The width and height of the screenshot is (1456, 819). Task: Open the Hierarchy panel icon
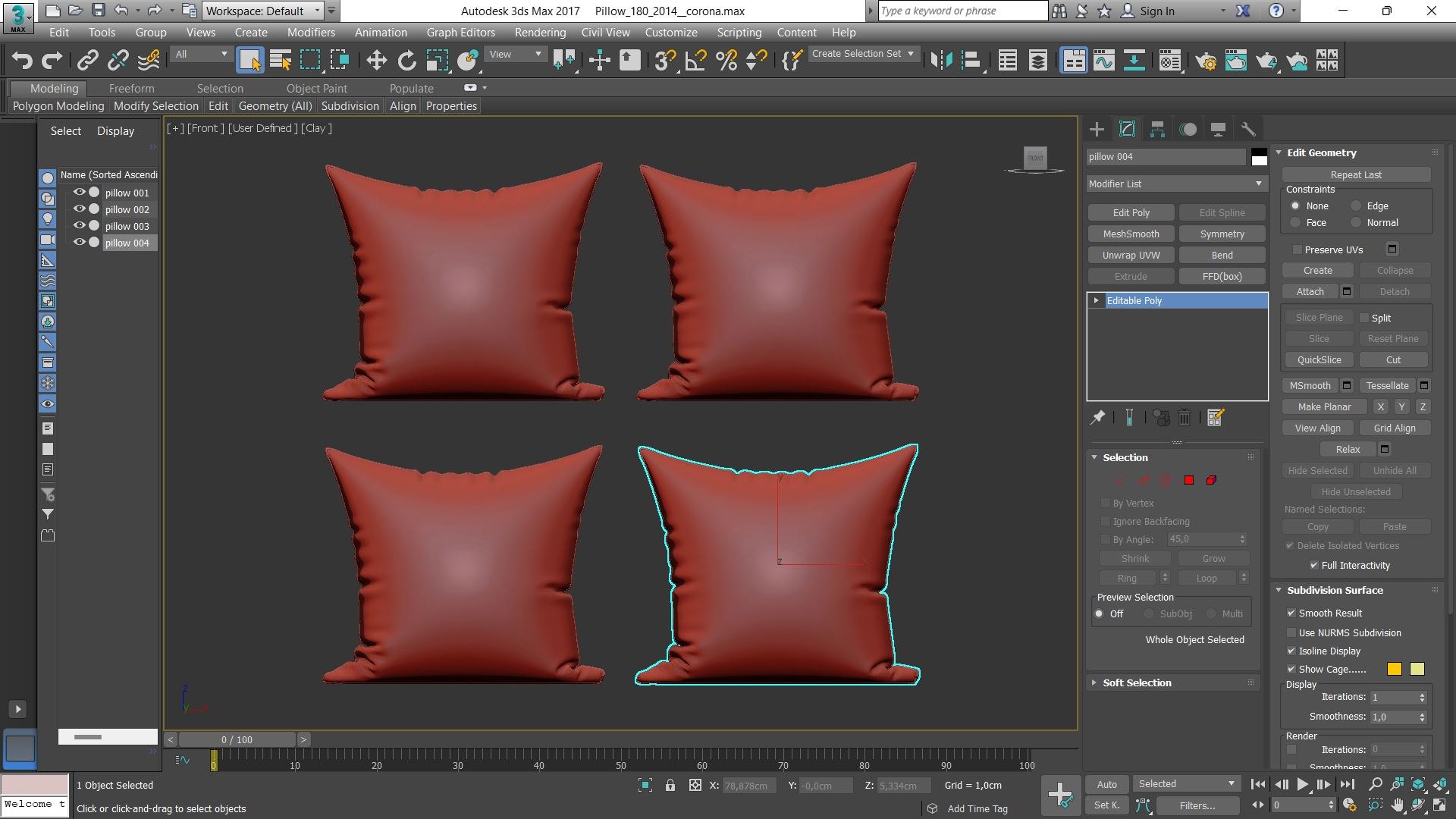point(1157,129)
